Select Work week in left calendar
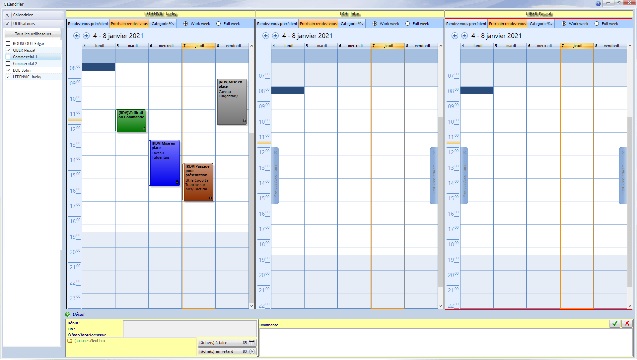 [x=197, y=24]
